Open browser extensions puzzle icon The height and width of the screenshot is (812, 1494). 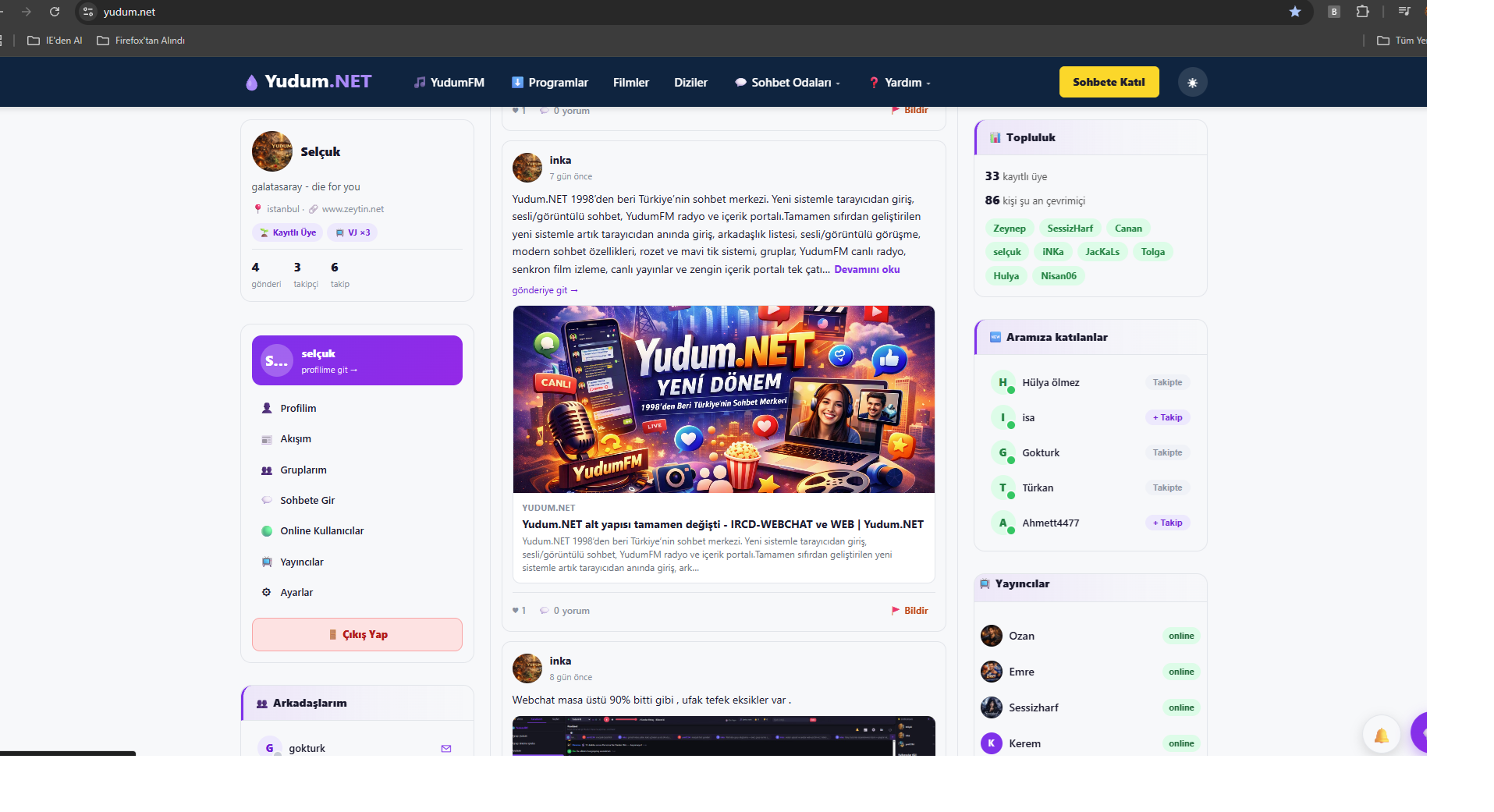tap(1362, 12)
